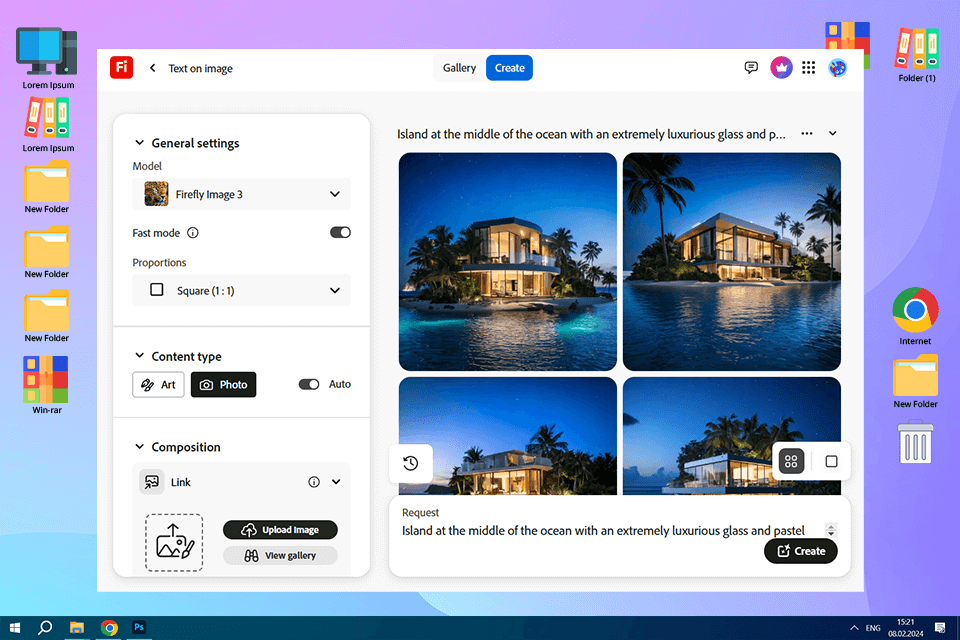Switch to the Gallery tab
Image resolution: width=960 pixels, height=640 pixels.
click(459, 68)
